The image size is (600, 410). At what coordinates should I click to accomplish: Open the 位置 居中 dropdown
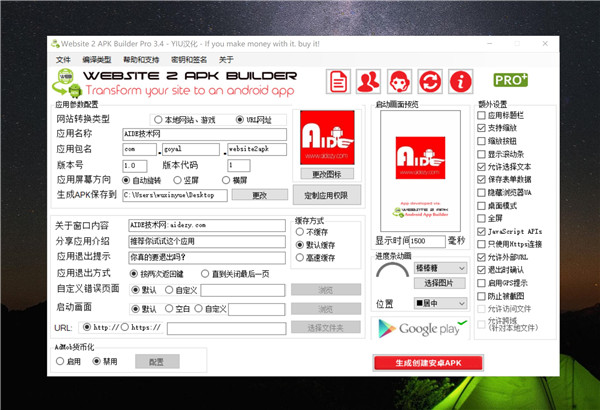pos(441,303)
